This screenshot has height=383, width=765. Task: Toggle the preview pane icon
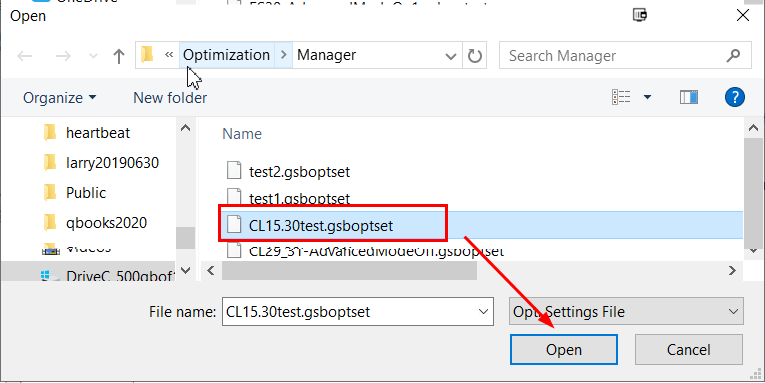[688, 97]
